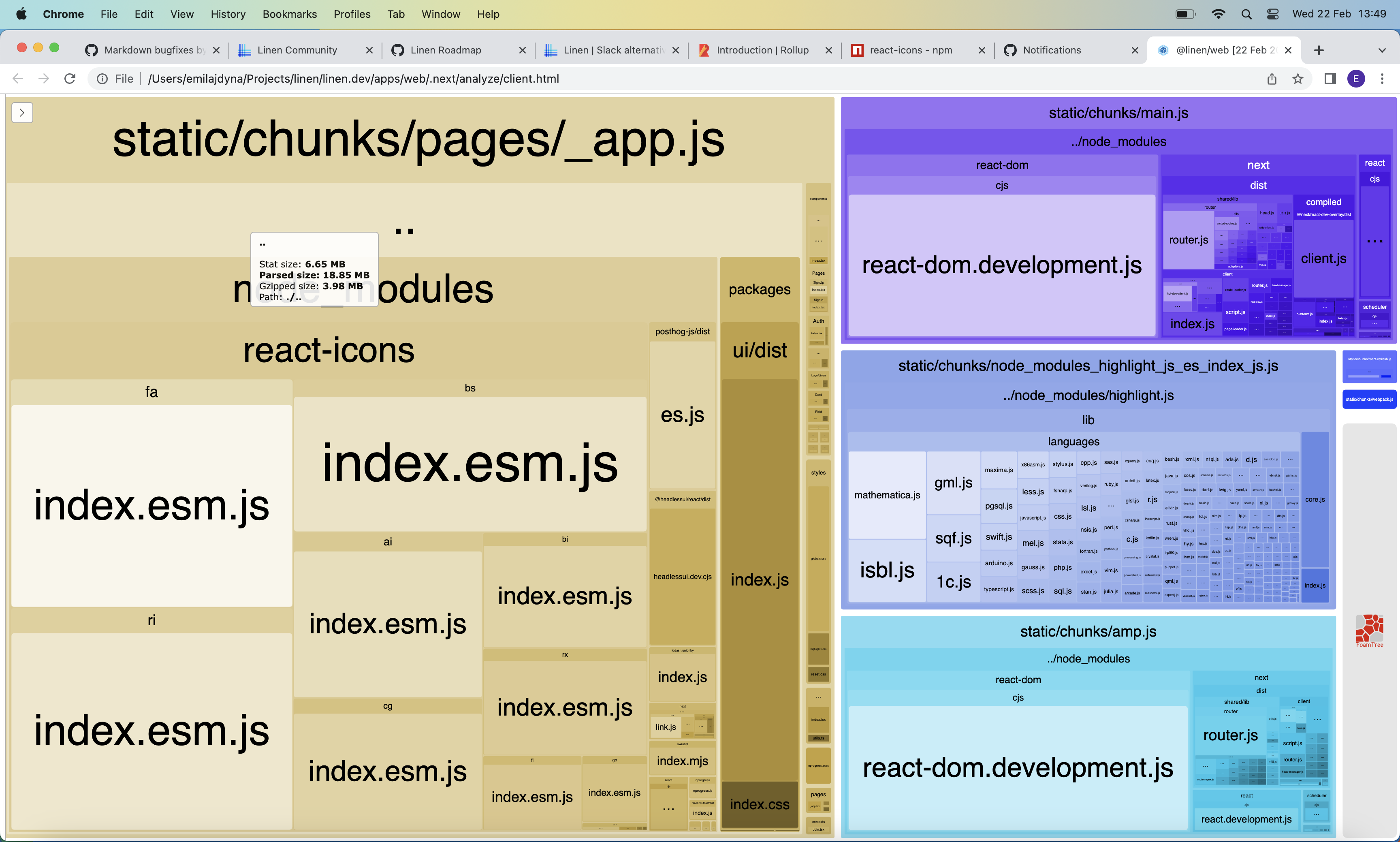The width and height of the screenshot is (1400, 842).
Task: Click the share page icon
Action: point(1272,79)
